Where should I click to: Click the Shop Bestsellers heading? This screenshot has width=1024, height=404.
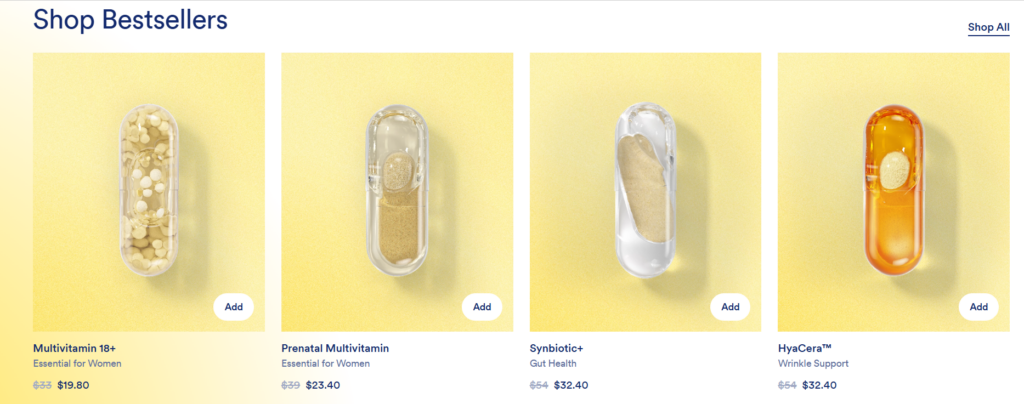click(x=130, y=19)
